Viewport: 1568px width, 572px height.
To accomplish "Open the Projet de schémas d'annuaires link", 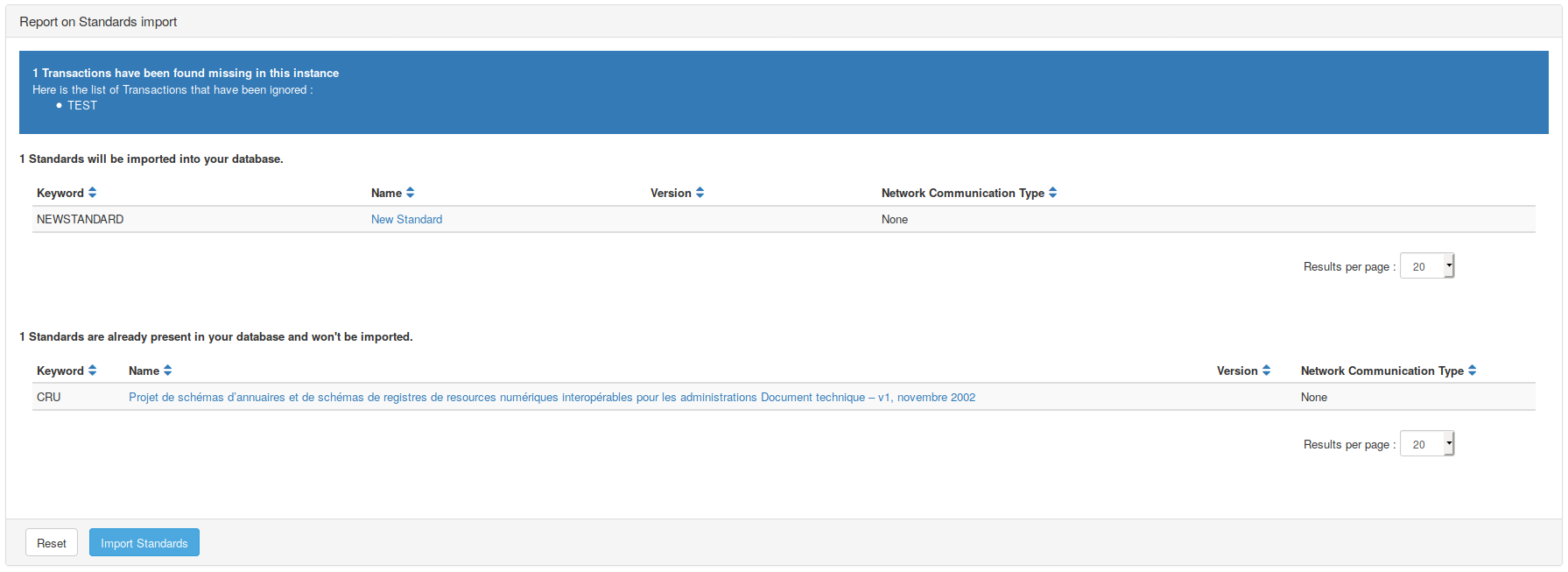I will [x=552, y=398].
